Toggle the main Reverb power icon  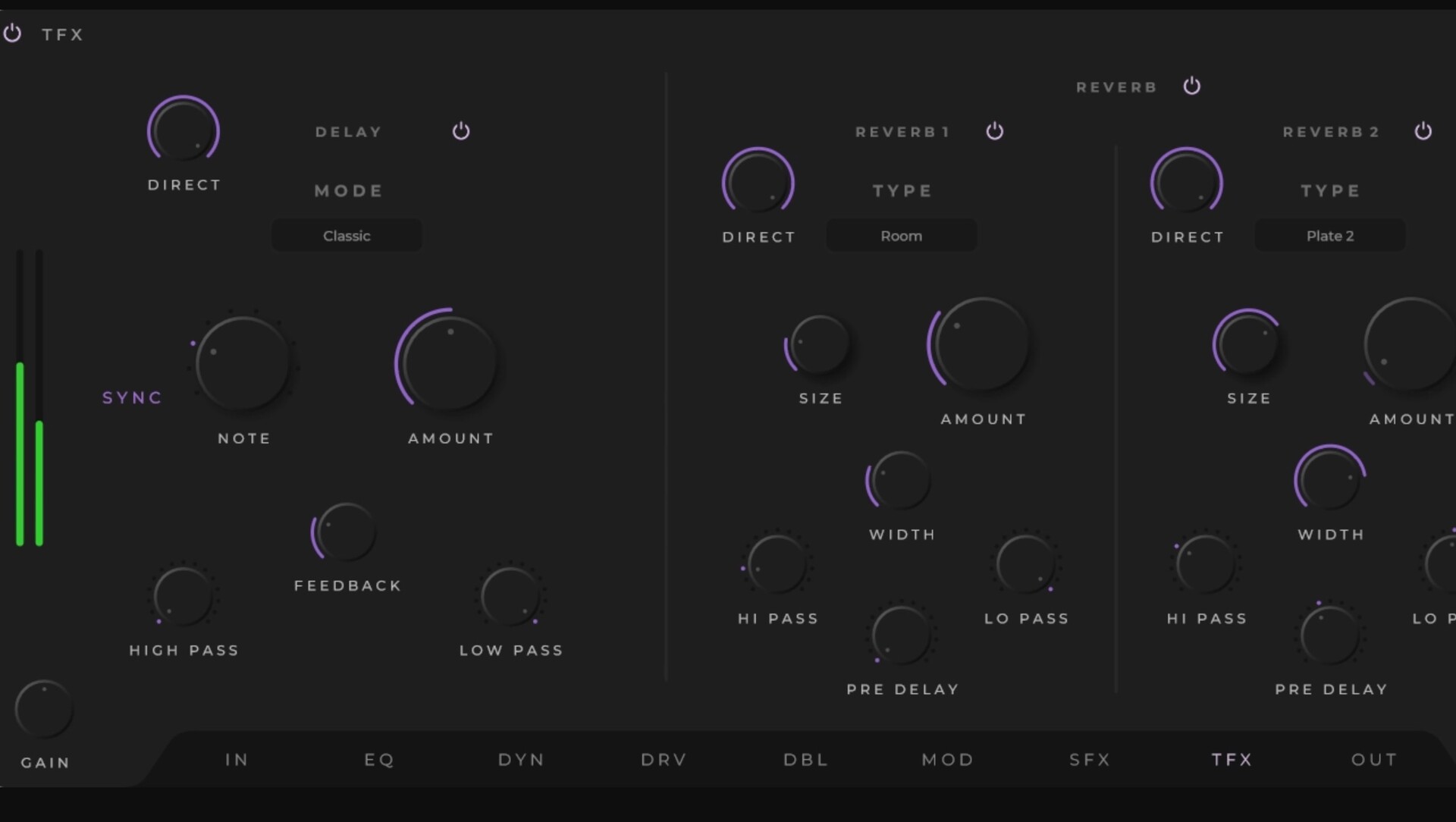point(1192,86)
